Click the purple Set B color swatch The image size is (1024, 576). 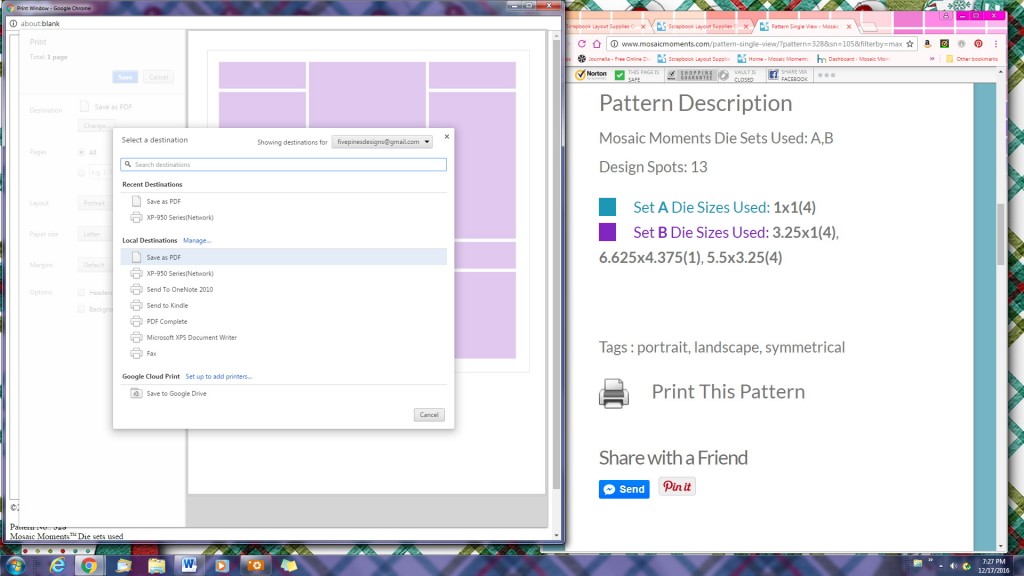(607, 232)
